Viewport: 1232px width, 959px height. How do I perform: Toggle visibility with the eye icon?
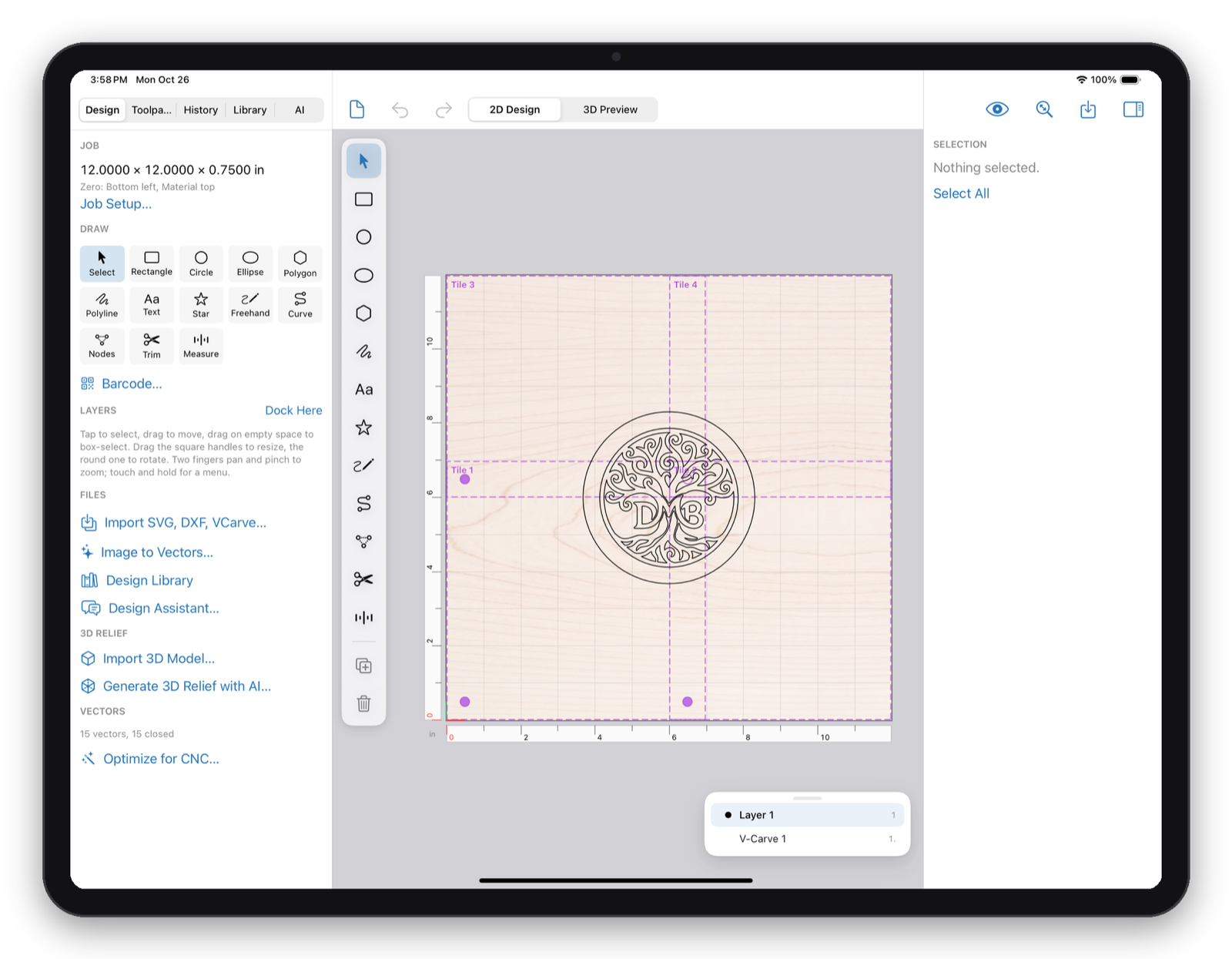point(997,109)
